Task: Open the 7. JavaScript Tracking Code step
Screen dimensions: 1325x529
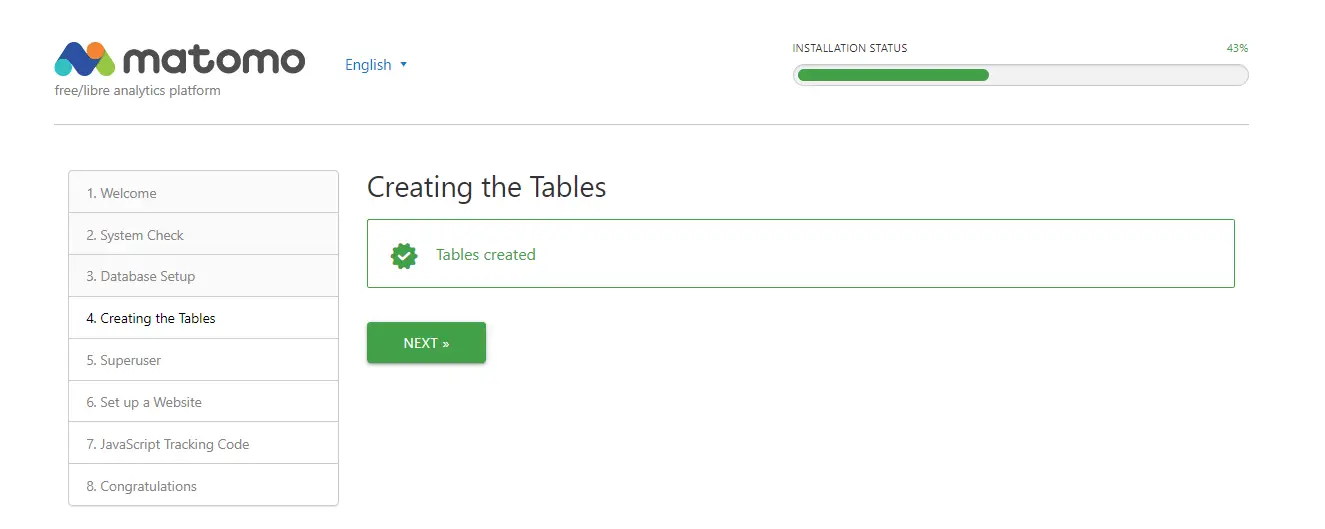Action: (204, 444)
